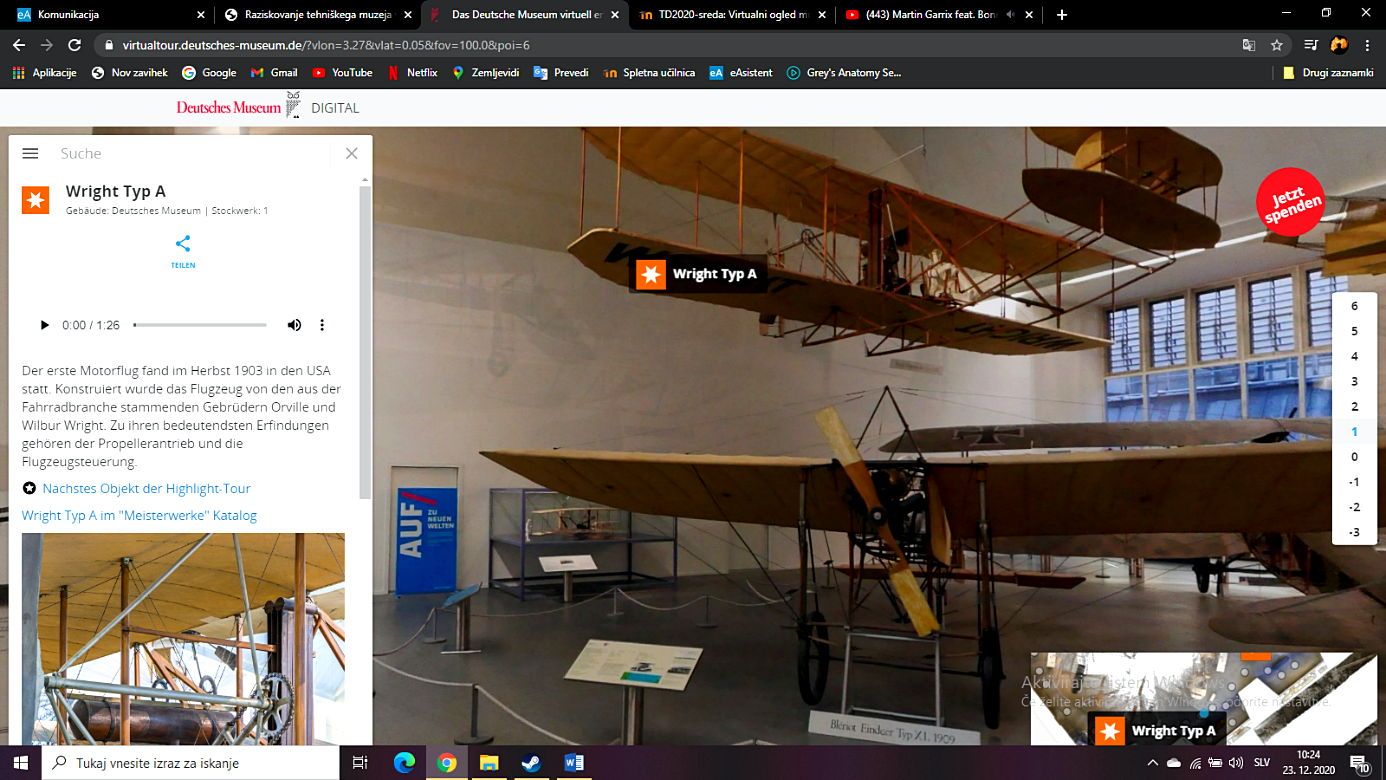Viewport: 1386px width, 780px height.
Task: Close the Komunikacija tab
Action: [201, 15]
